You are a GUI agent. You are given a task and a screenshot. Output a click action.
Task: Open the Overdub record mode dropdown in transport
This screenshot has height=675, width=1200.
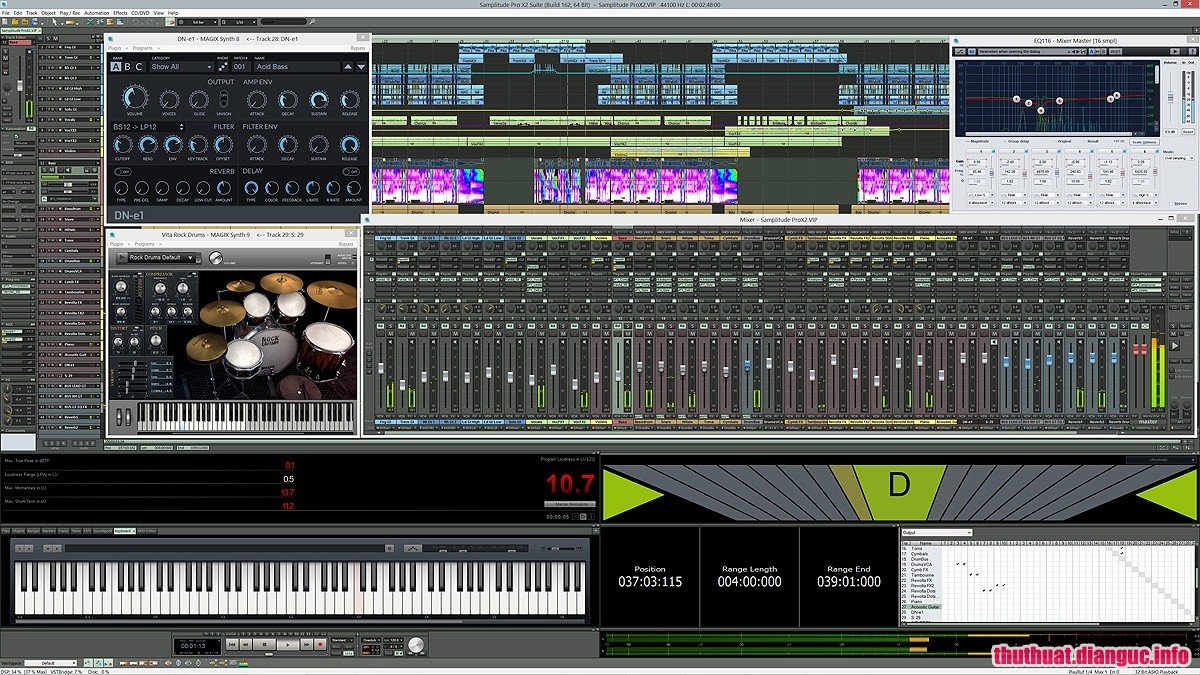click(x=371, y=640)
